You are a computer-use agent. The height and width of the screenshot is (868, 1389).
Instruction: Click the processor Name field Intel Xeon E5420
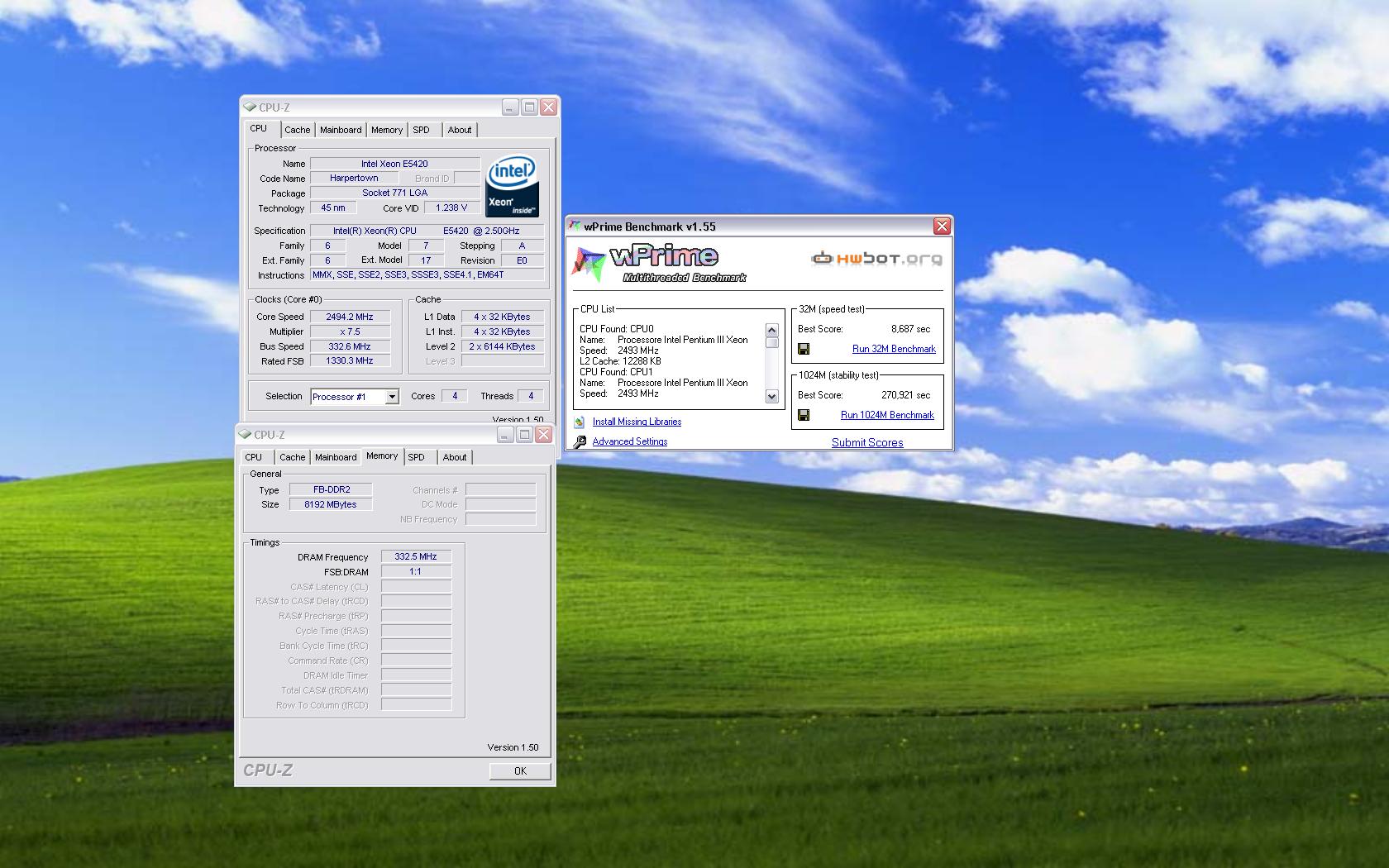394,164
